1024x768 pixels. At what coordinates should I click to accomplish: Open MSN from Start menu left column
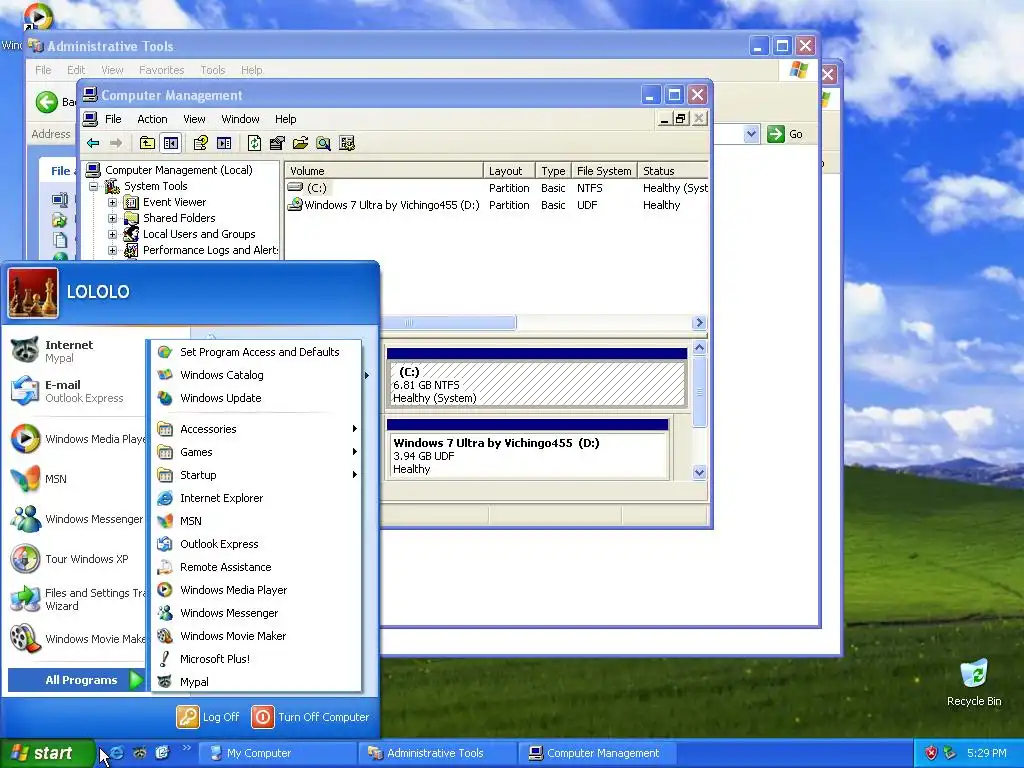pos(75,479)
